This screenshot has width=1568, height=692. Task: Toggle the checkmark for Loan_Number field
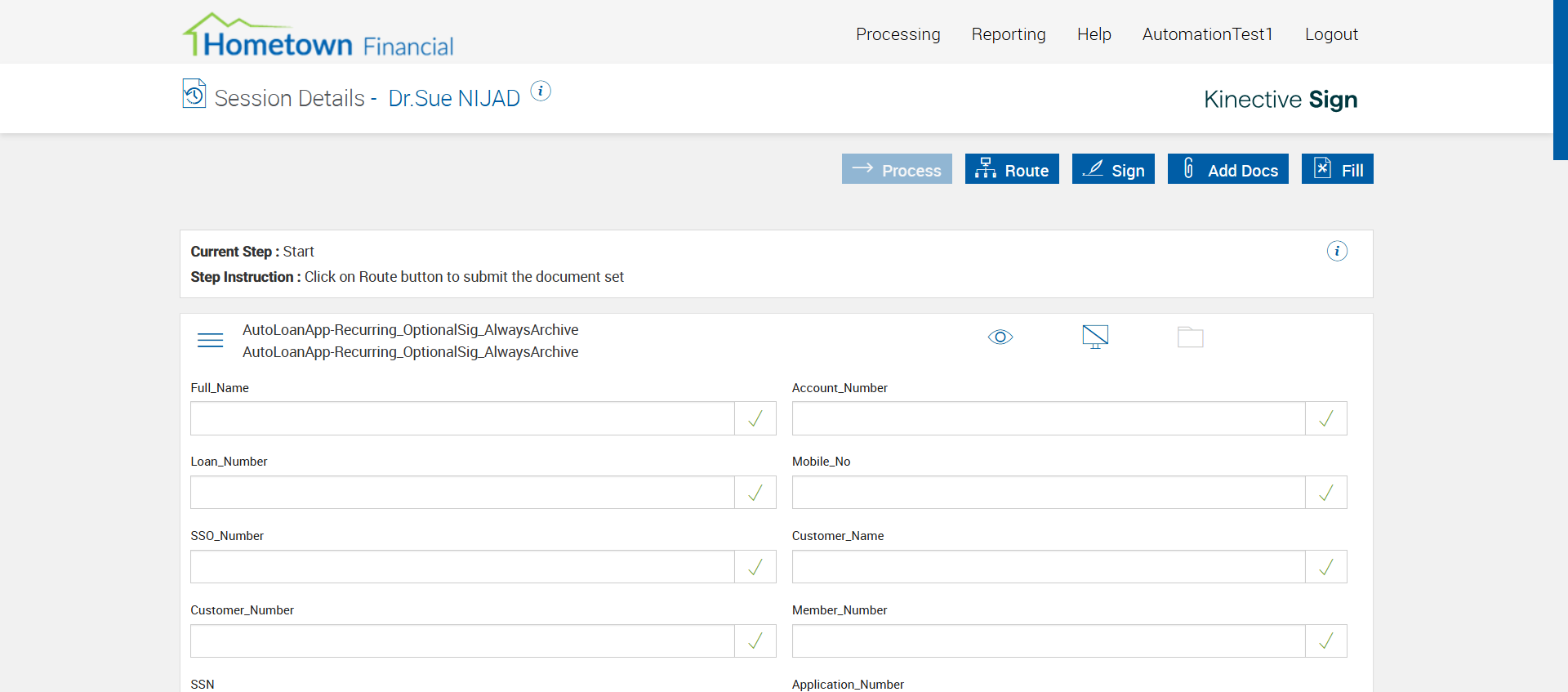pyautogui.click(x=755, y=493)
